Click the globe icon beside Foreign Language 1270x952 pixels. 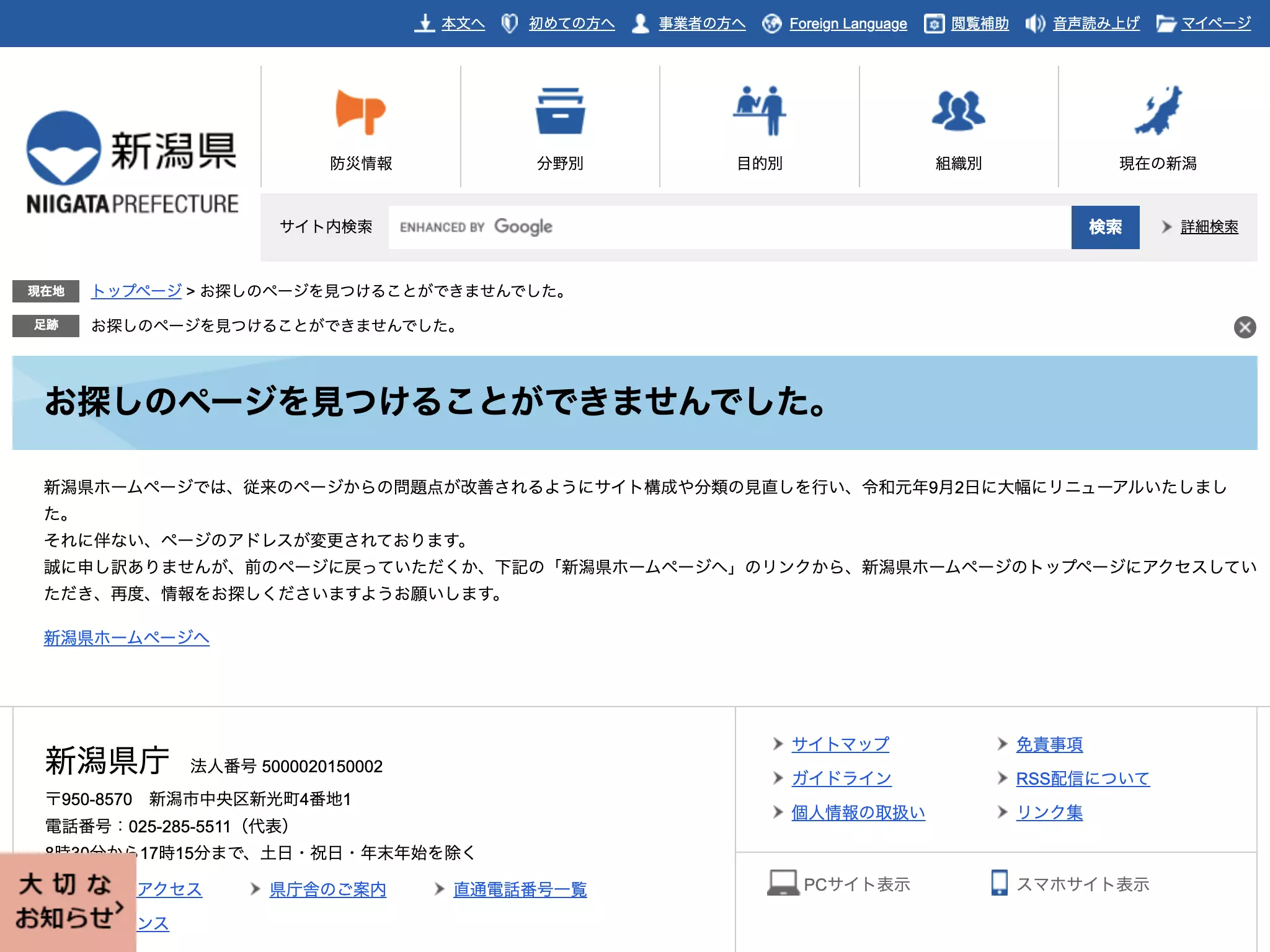[x=771, y=24]
